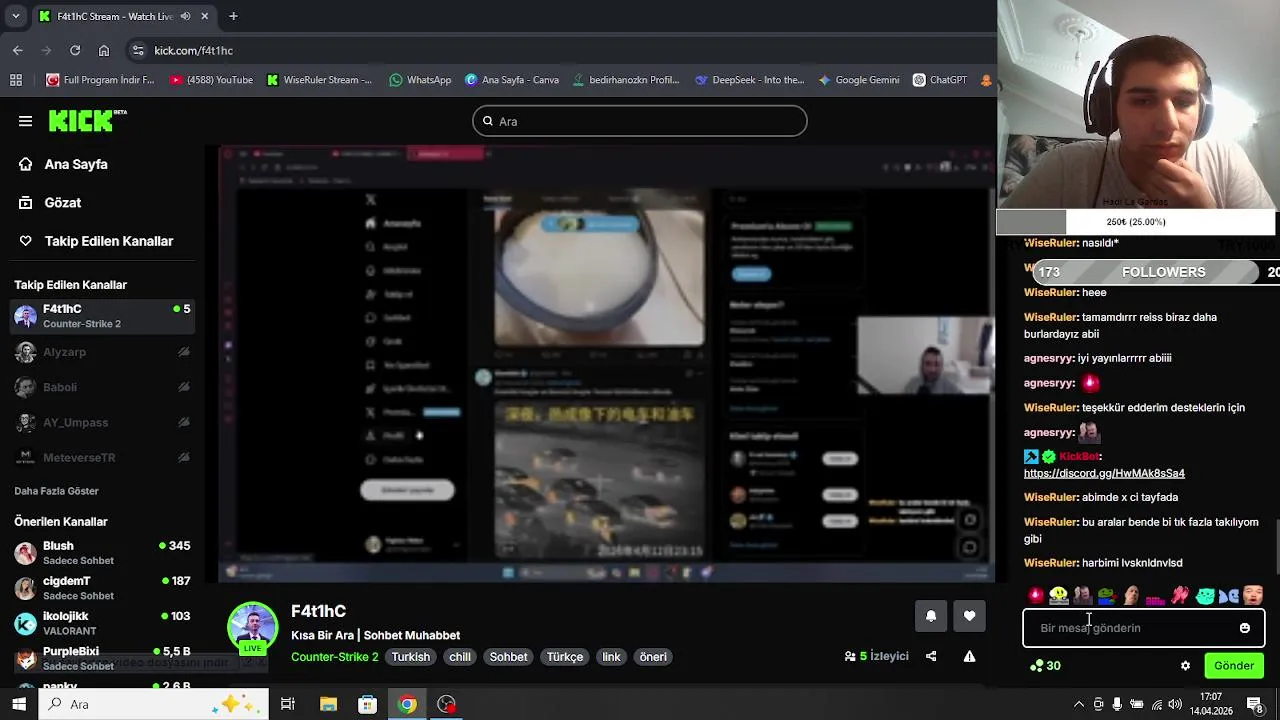Viewport: 1280px width, 720px height.
Task: Insert the red gem quick emote
Action: click(1036, 596)
